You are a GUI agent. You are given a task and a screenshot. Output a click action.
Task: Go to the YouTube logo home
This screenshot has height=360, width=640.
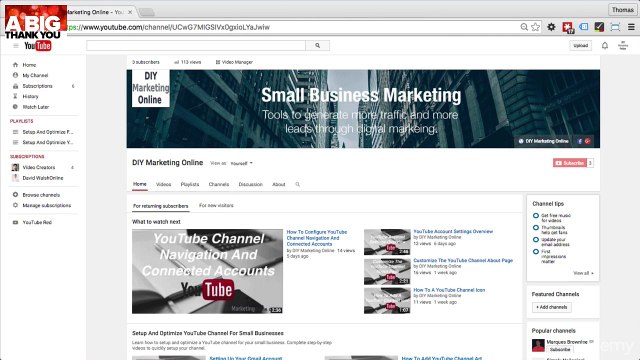(x=38, y=46)
